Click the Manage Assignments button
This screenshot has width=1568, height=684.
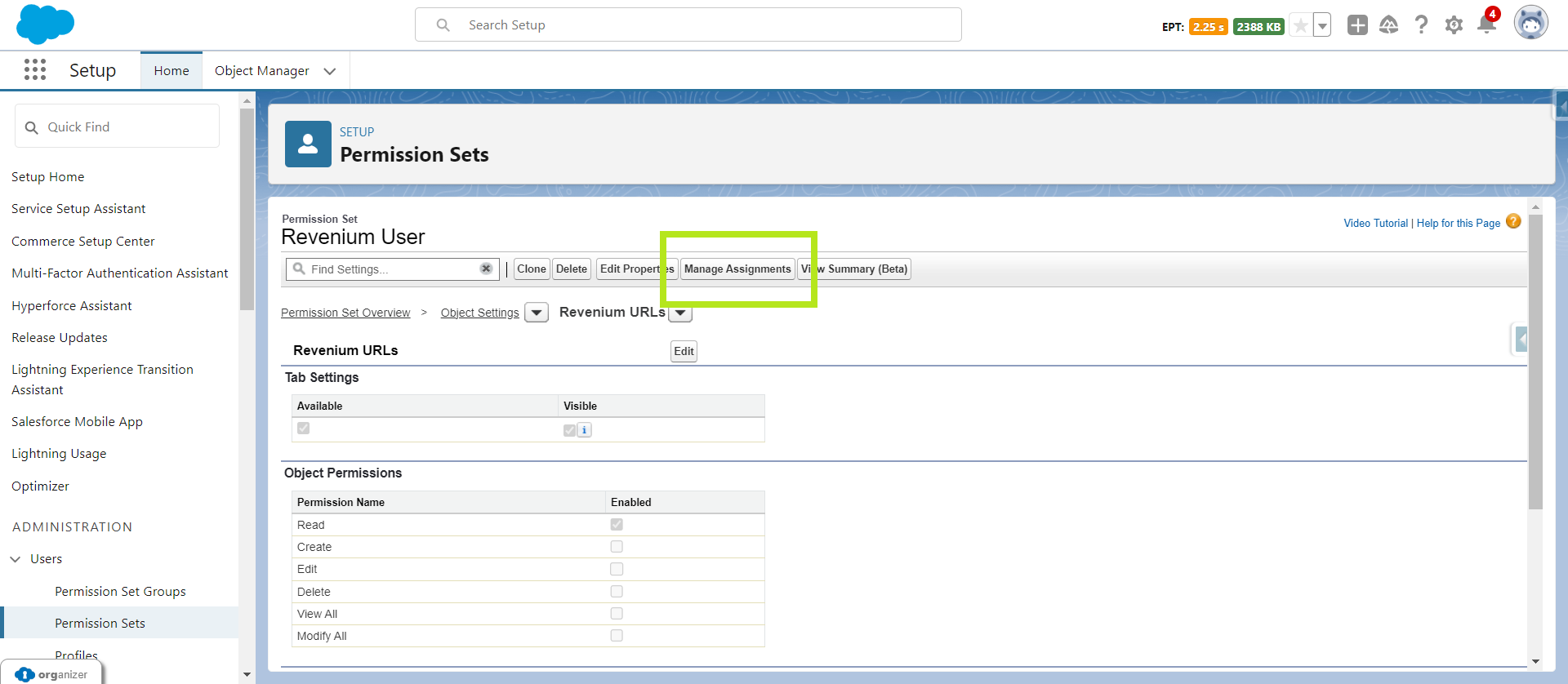coord(737,269)
